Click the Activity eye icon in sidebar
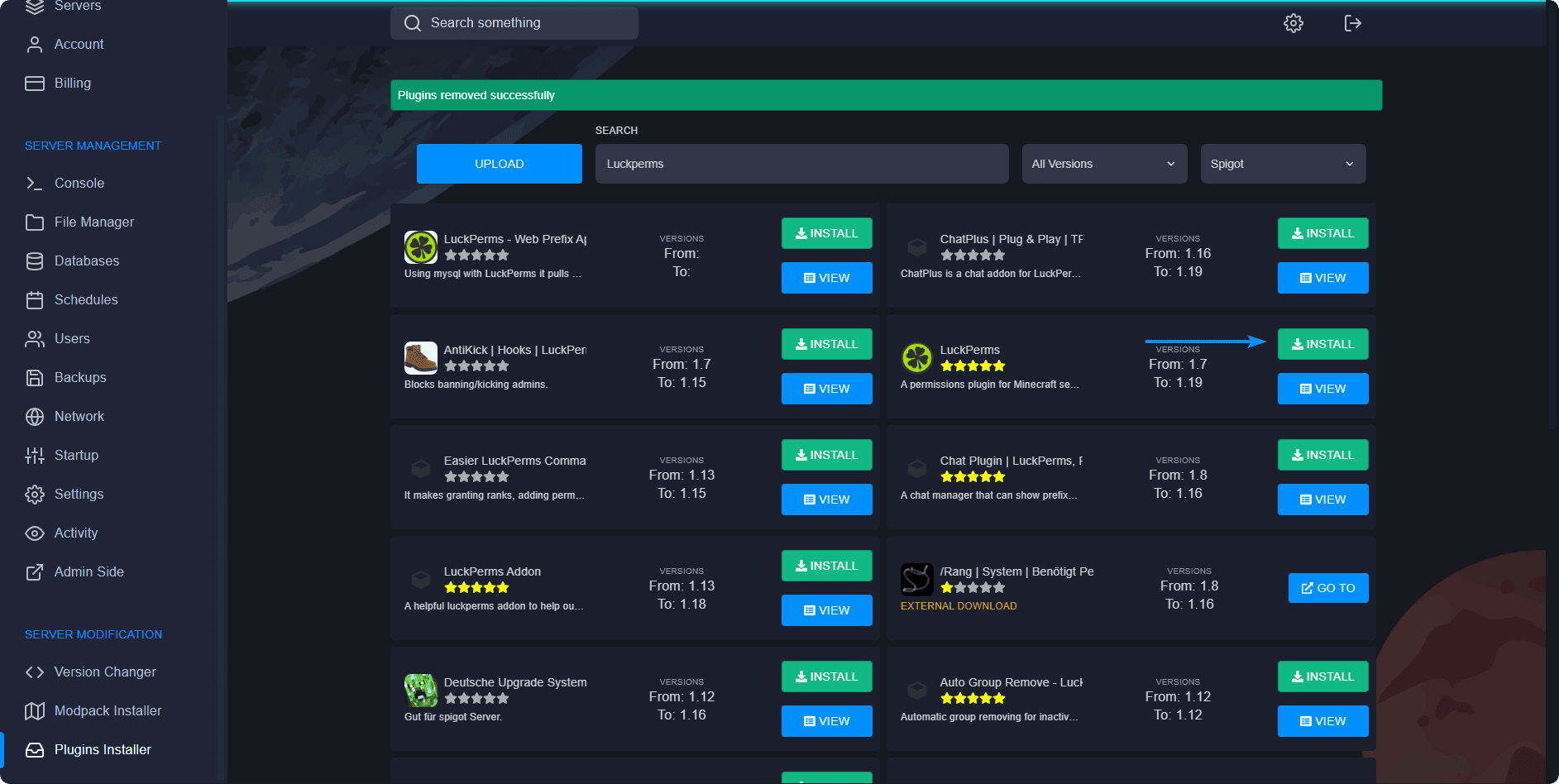 (34, 533)
